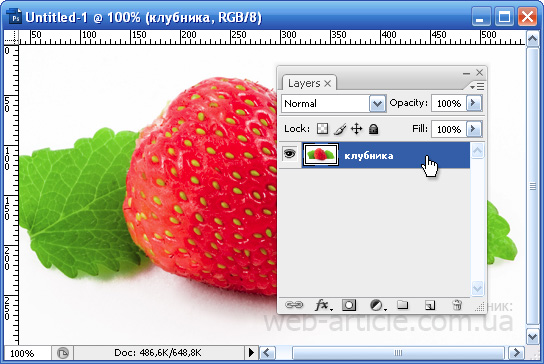
Task: Open the Doc status info arrow menu
Action: click(251, 353)
